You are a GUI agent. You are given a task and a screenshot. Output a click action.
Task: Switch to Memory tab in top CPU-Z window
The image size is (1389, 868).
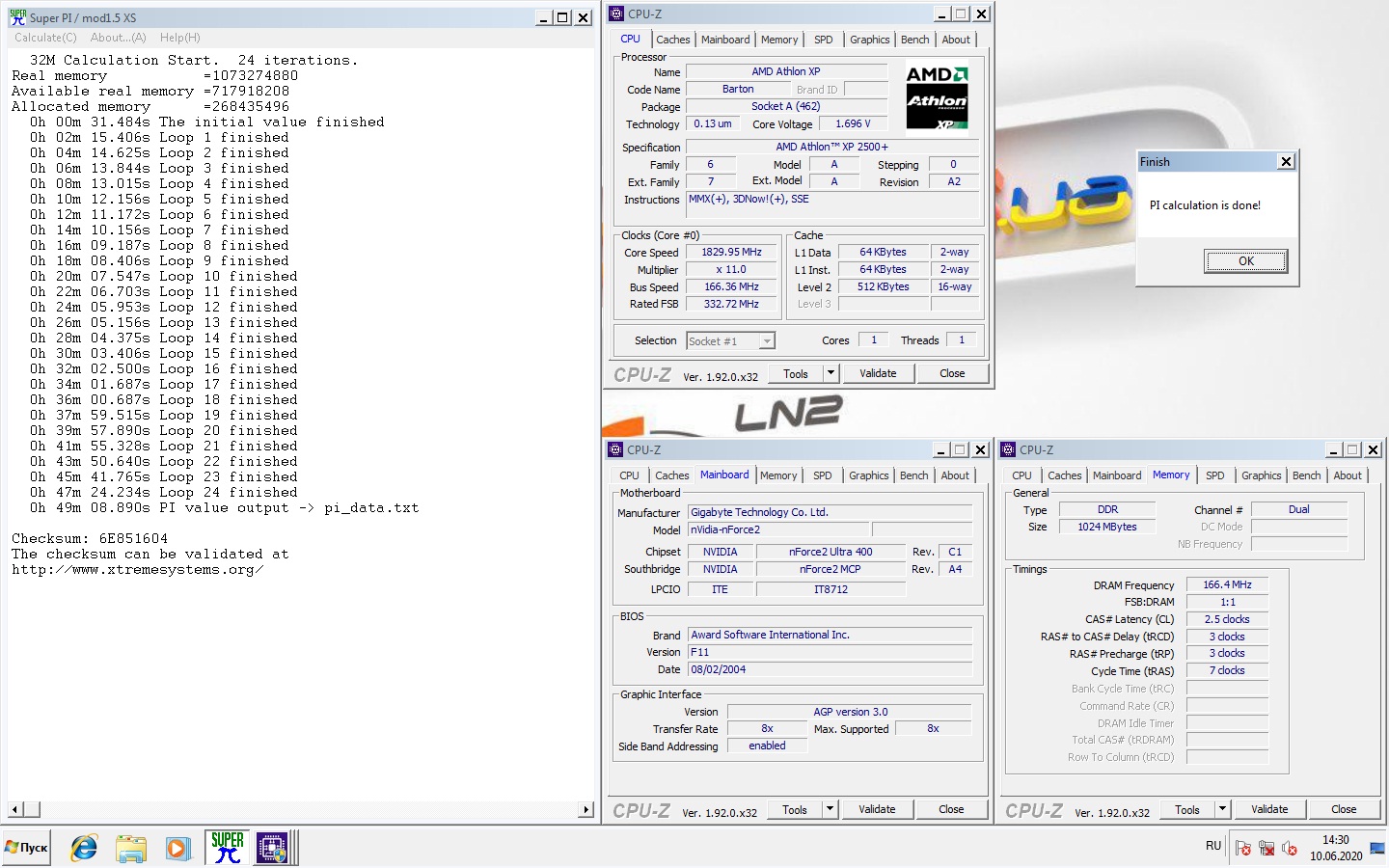pos(779,40)
